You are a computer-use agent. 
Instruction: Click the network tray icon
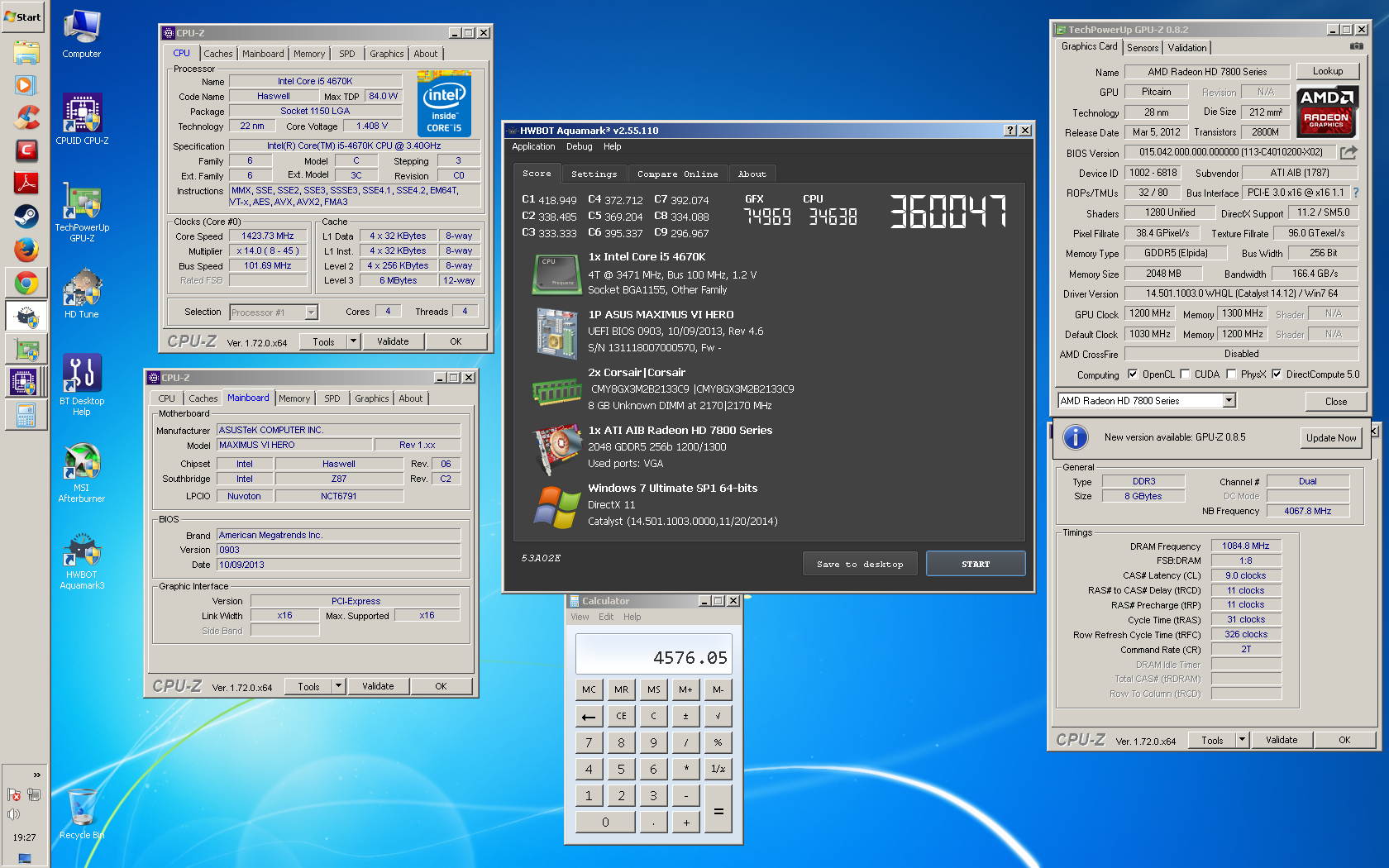point(34,794)
